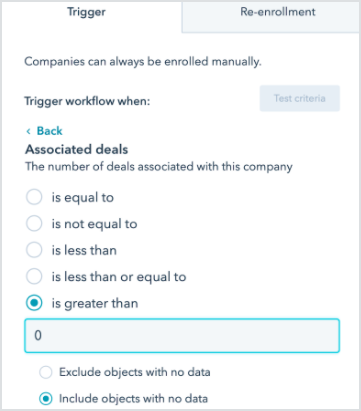Select 'is less than or equal to' radio circle
Screen dimensions: 361x411
34,276
